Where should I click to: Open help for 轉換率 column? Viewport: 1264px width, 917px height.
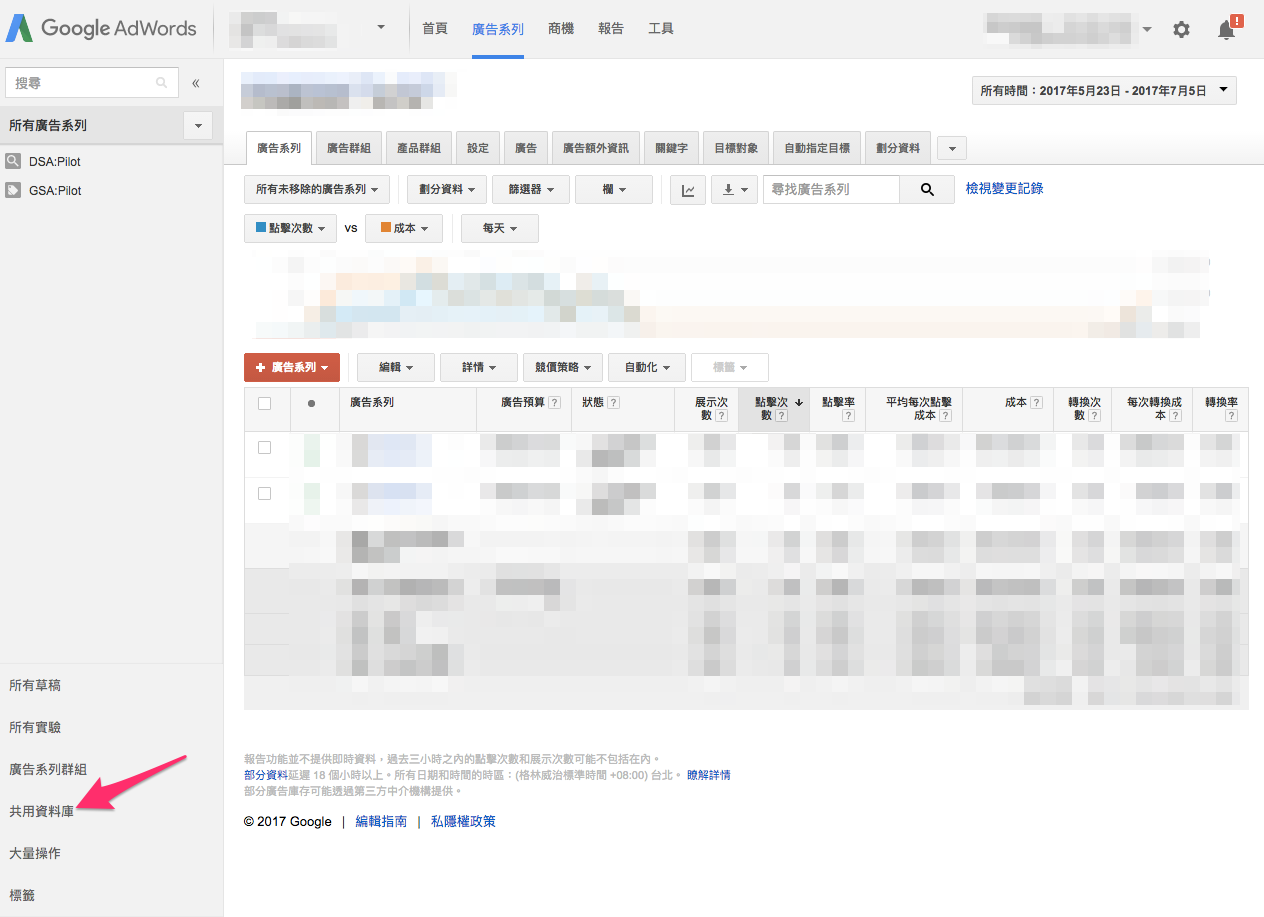pyautogui.click(x=1232, y=416)
